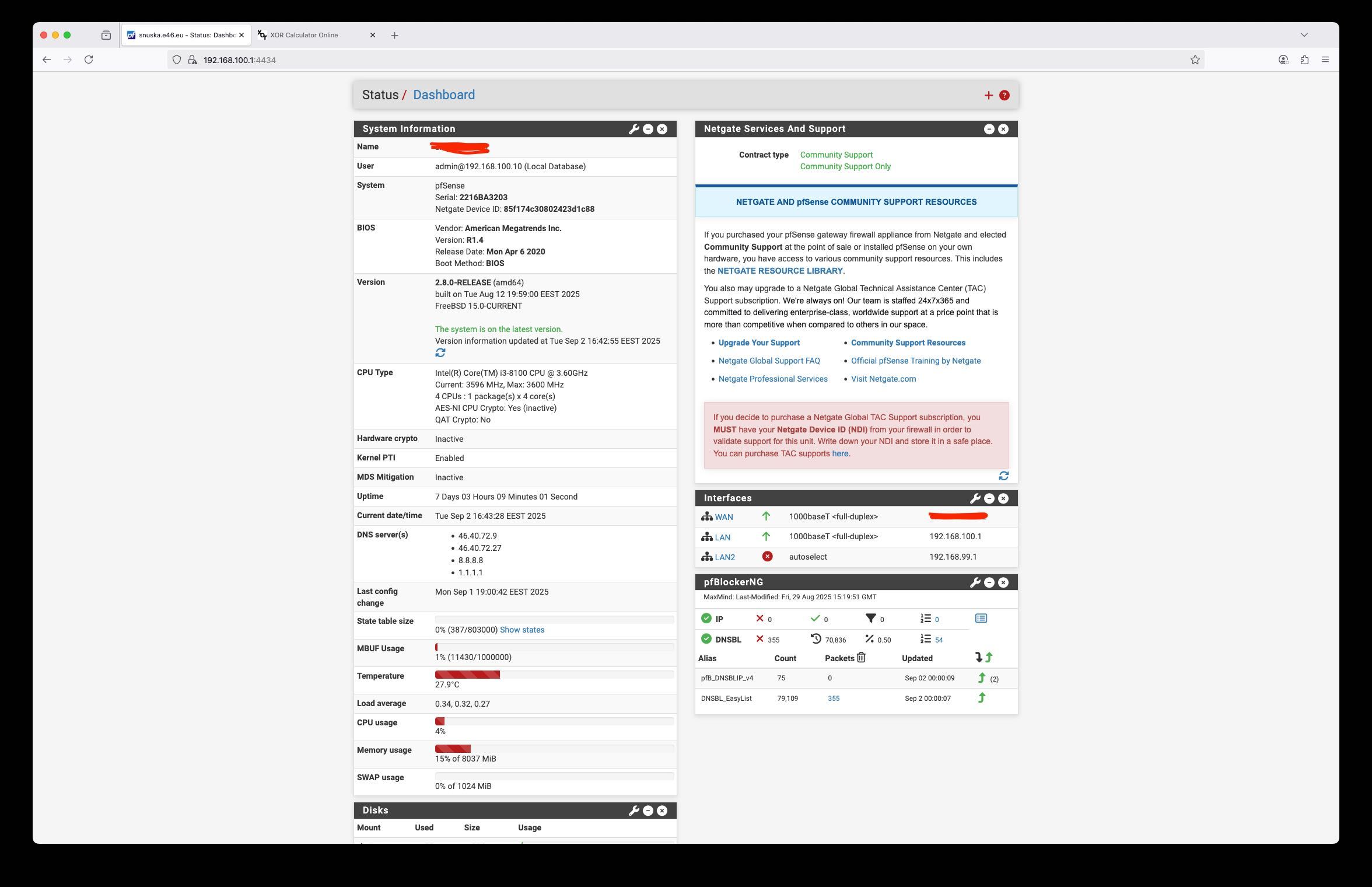Bookmark this page with the star icon
The height and width of the screenshot is (887, 1372).
coord(1195,60)
